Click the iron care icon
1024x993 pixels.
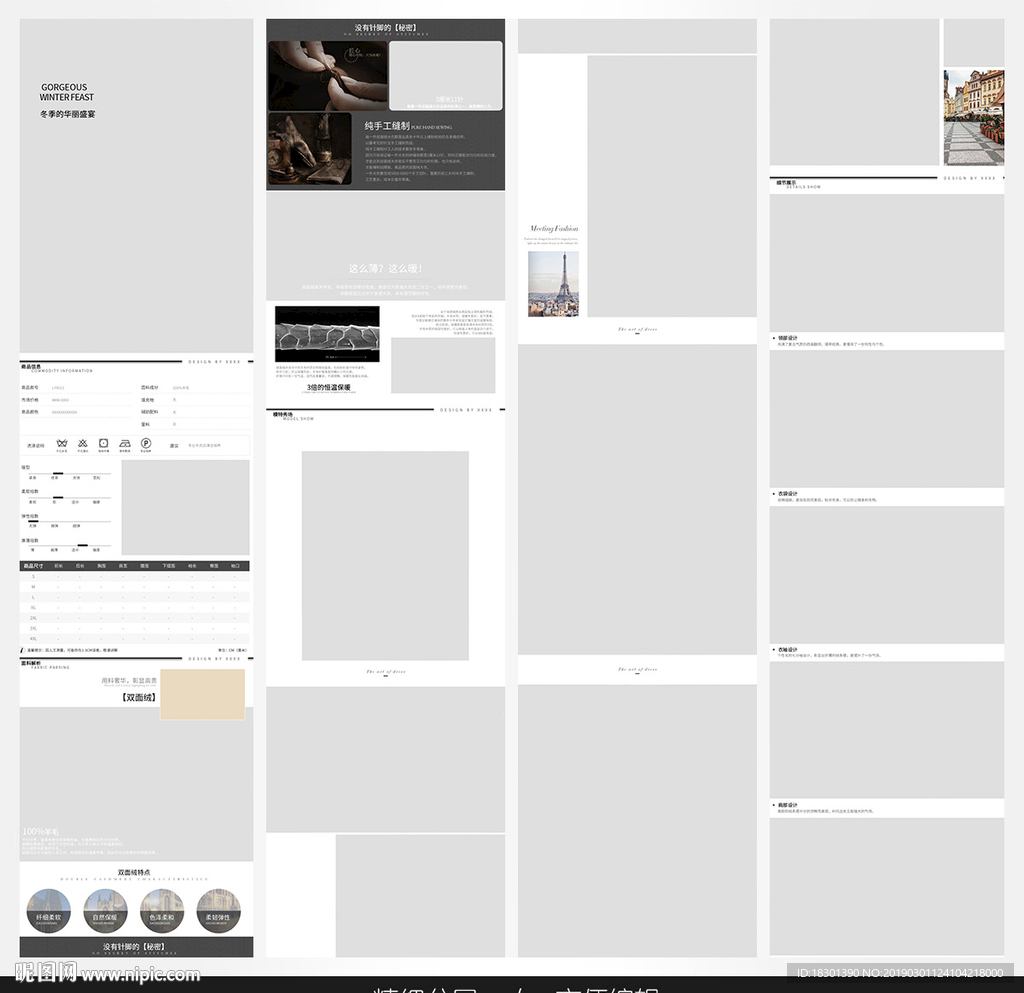click(x=125, y=443)
